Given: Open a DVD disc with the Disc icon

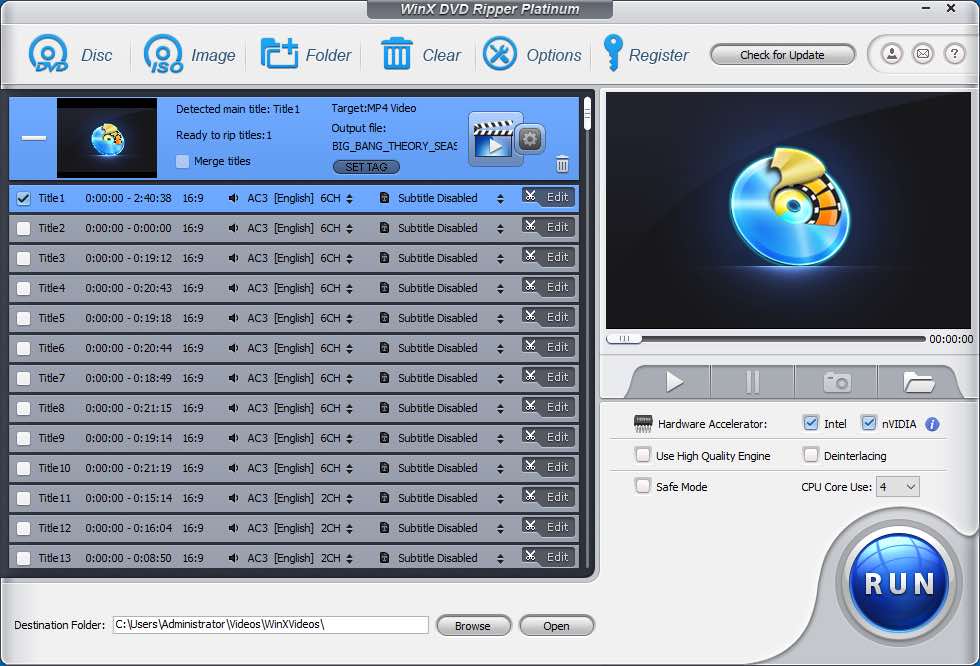Looking at the screenshot, I should (x=47, y=54).
